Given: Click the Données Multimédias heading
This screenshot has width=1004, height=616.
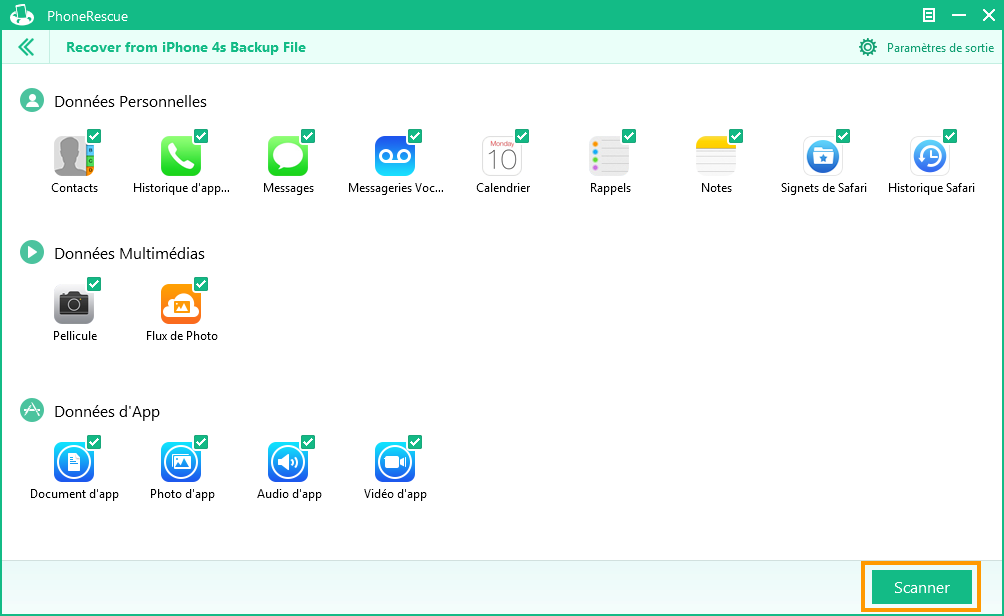Looking at the screenshot, I should [129, 253].
